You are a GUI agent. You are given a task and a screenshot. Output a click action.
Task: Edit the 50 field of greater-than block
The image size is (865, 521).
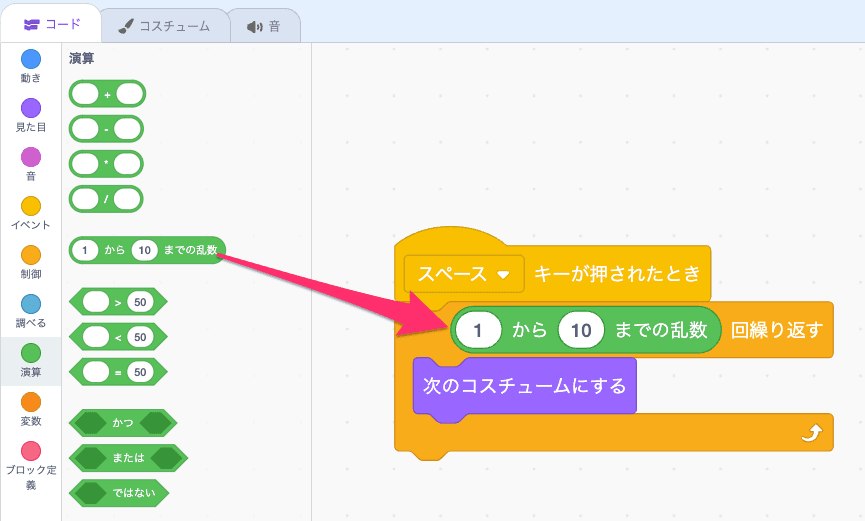pos(140,302)
